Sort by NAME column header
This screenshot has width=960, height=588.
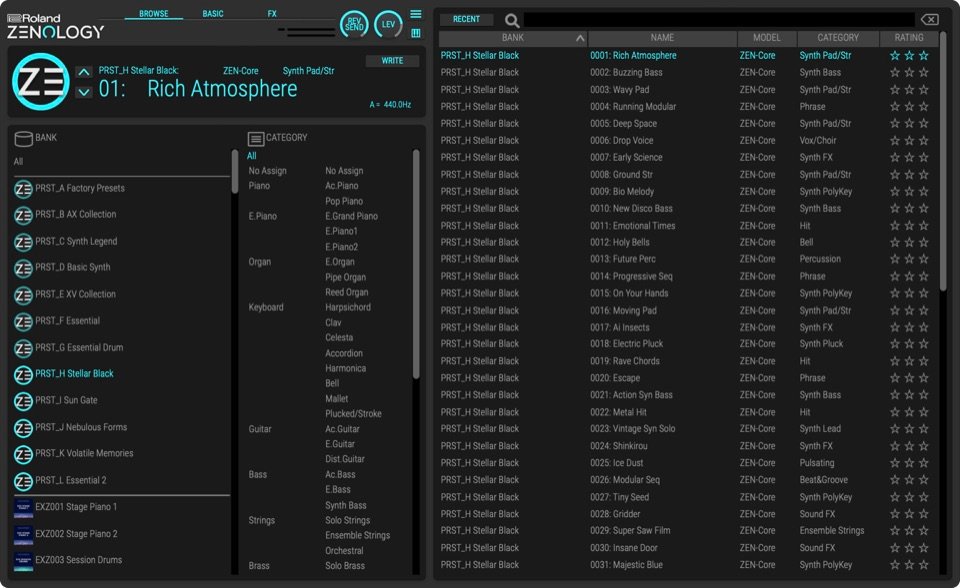[662, 38]
